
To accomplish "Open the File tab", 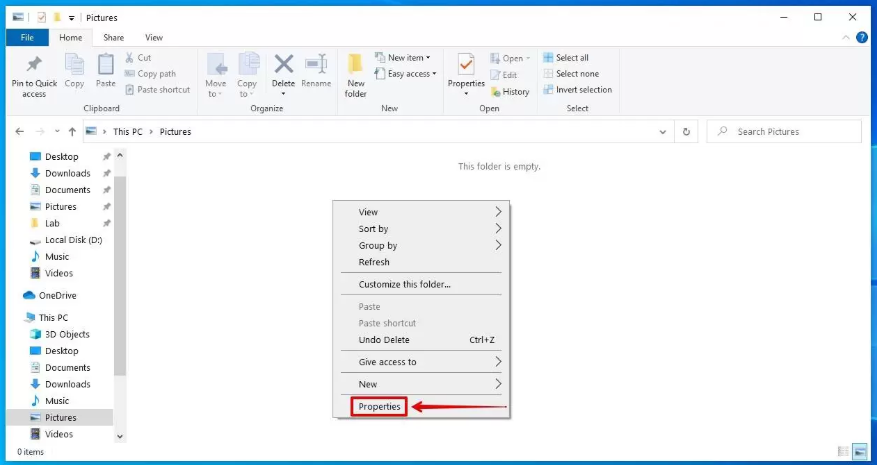I will (x=27, y=37).
